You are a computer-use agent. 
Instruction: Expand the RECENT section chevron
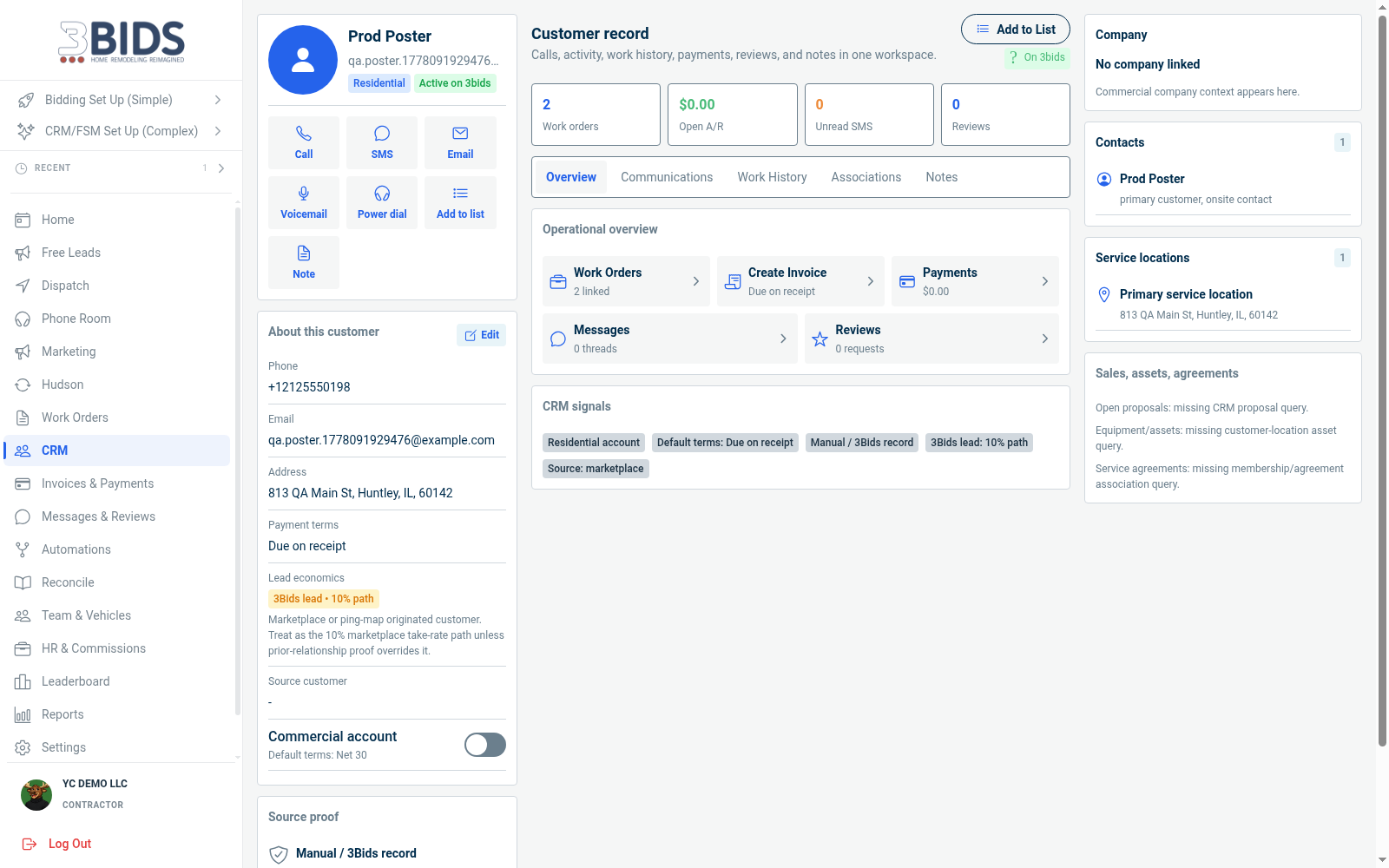click(221, 168)
